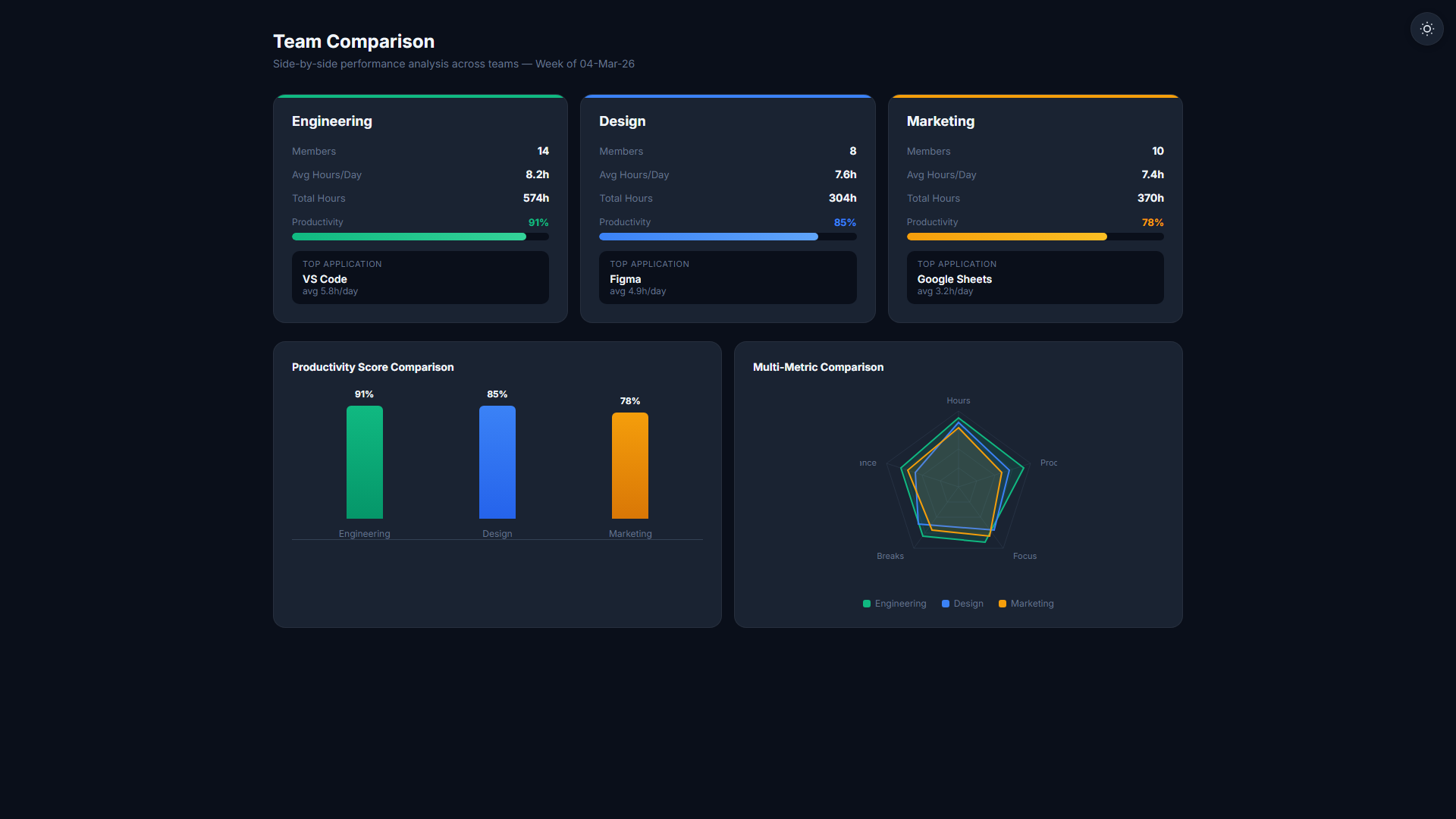
Task: Open the Engineering team card title
Action: click(332, 121)
